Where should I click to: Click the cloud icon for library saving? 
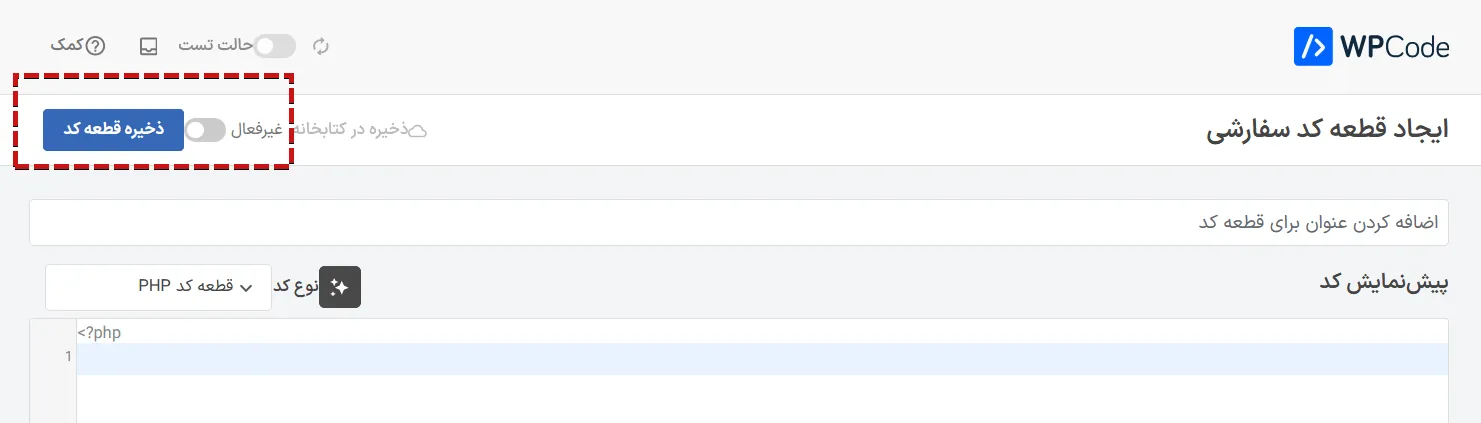419,131
